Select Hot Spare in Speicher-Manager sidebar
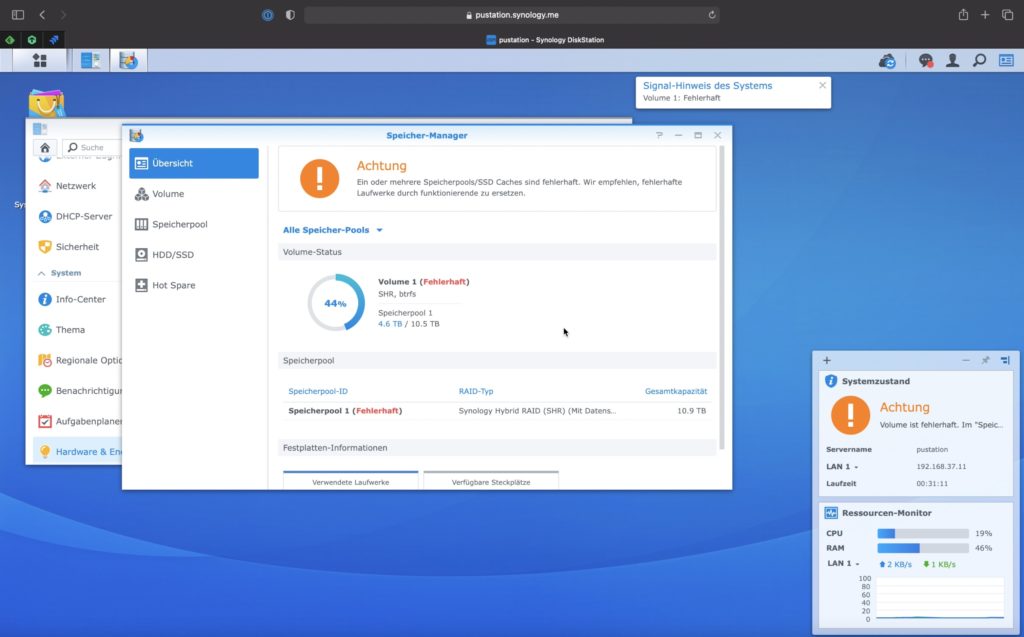 (x=194, y=286)
